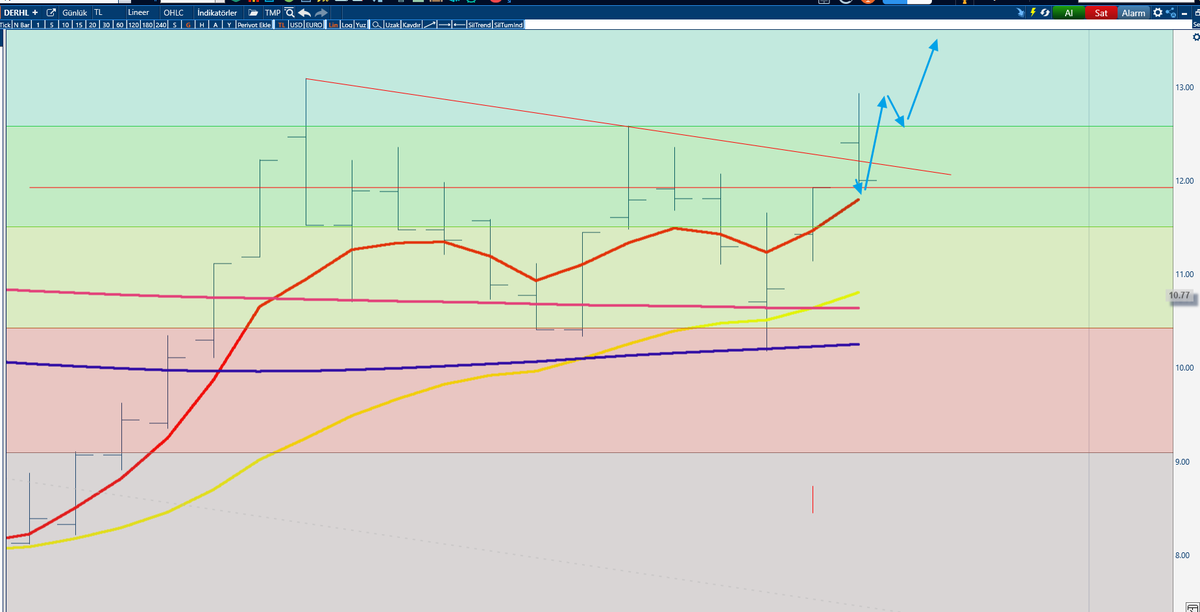1200x612 pixels.
Task: Select the 60 minute period
Action: click(120, 24)
